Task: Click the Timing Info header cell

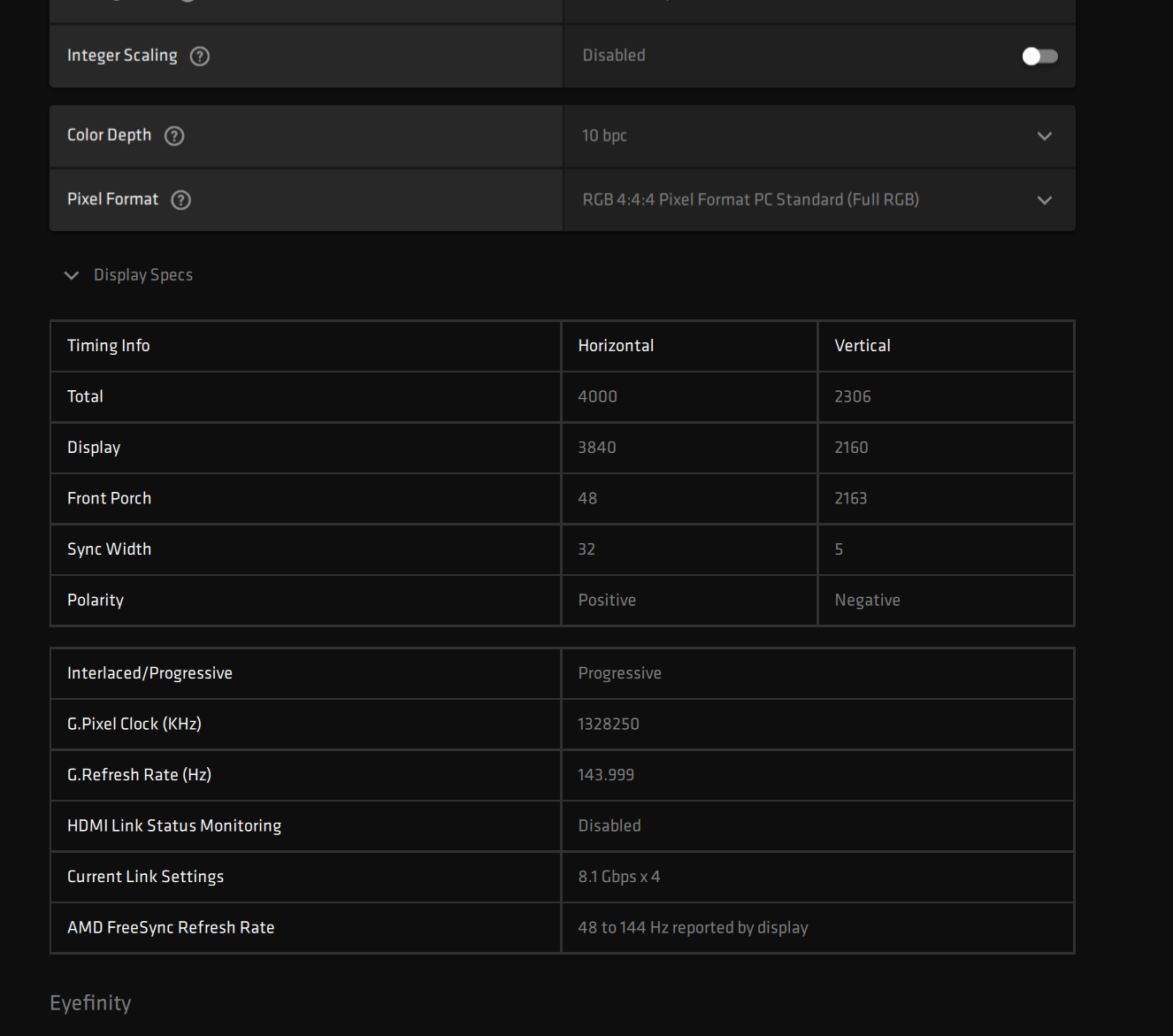Action: [306, 346]
